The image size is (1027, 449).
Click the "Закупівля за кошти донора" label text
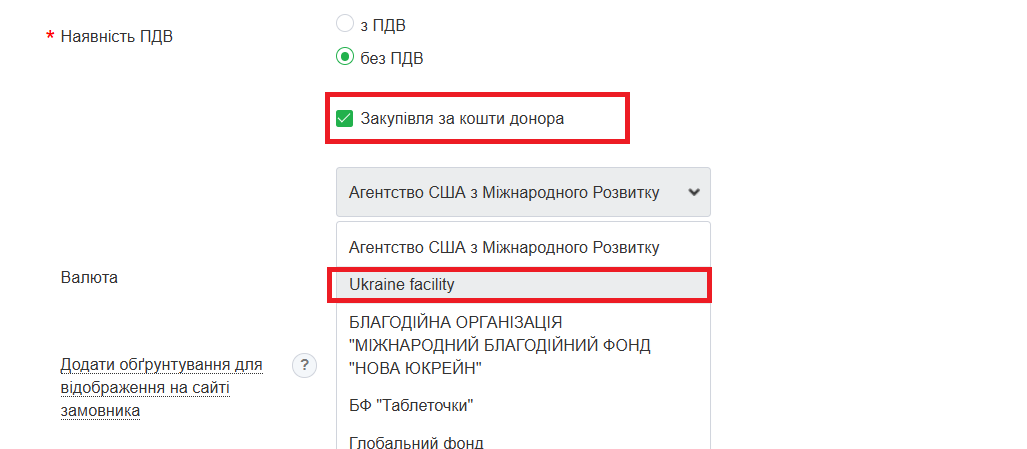click(x=462, y=119)
